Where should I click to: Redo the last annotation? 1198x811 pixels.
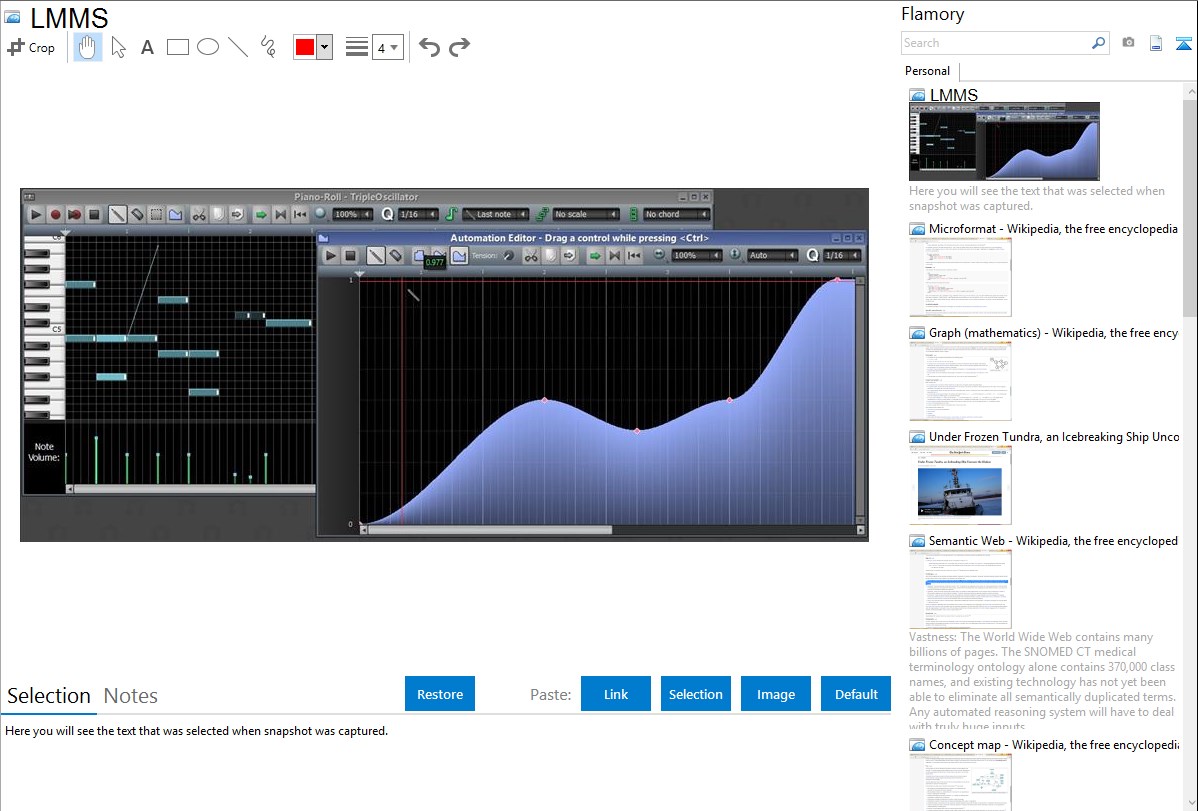(x=459, y=47)
